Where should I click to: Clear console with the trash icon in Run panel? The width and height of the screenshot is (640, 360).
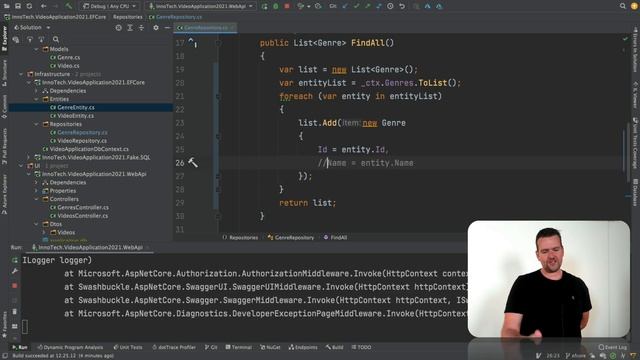(x=15, y=312)
